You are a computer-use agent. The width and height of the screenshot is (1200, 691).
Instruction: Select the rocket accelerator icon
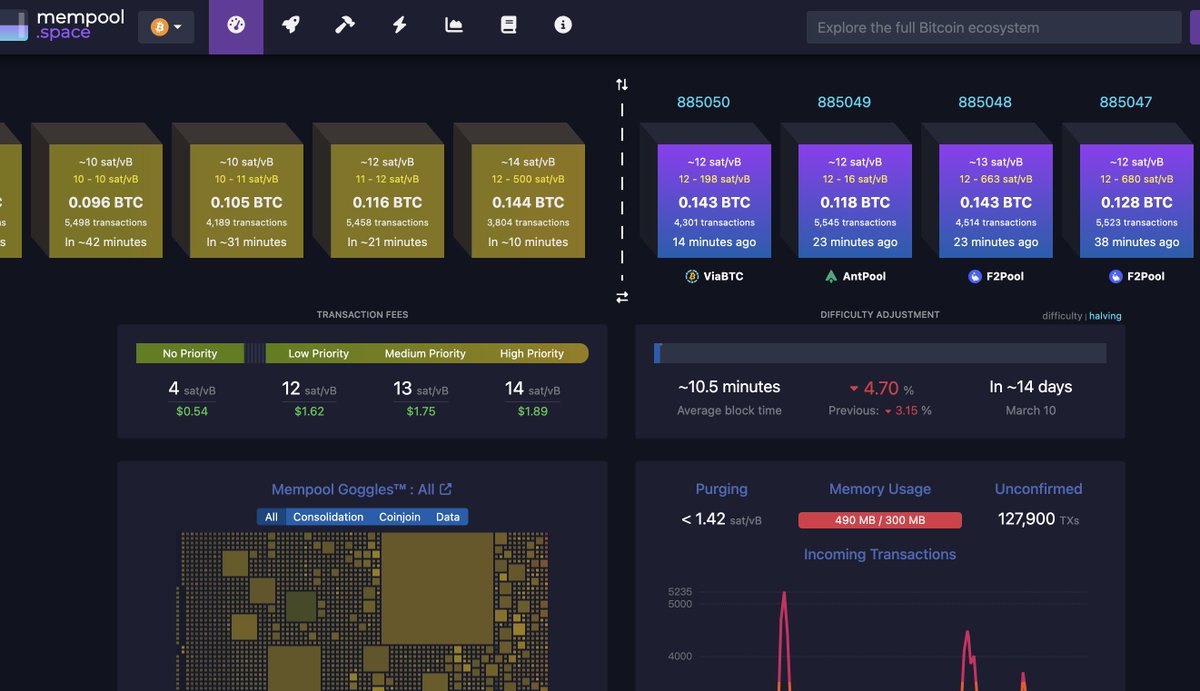click(290, 27)
